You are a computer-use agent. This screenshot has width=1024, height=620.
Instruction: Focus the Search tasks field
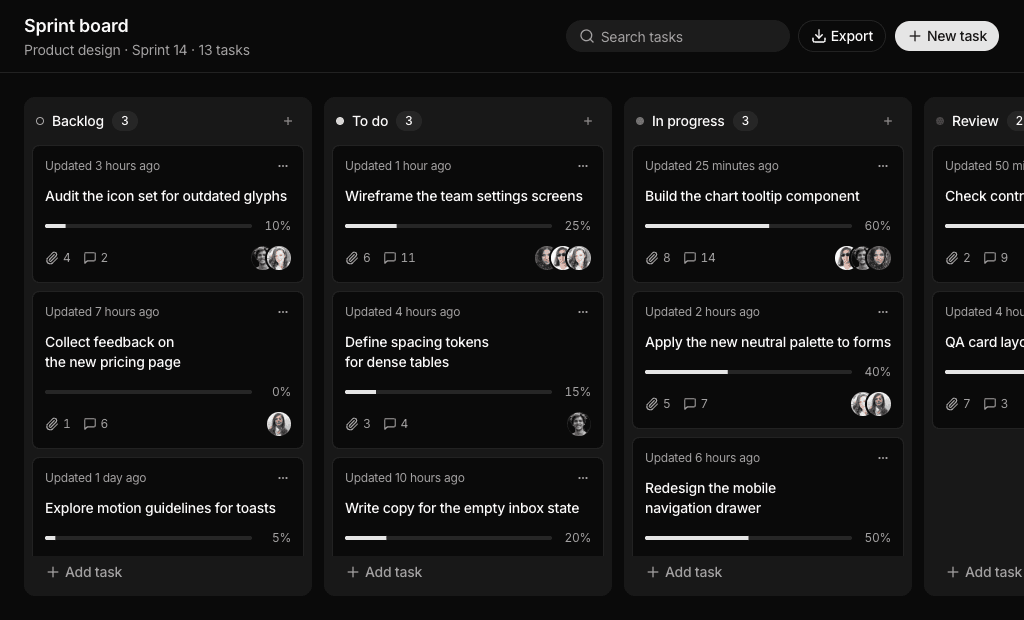[x=678, y=37]
